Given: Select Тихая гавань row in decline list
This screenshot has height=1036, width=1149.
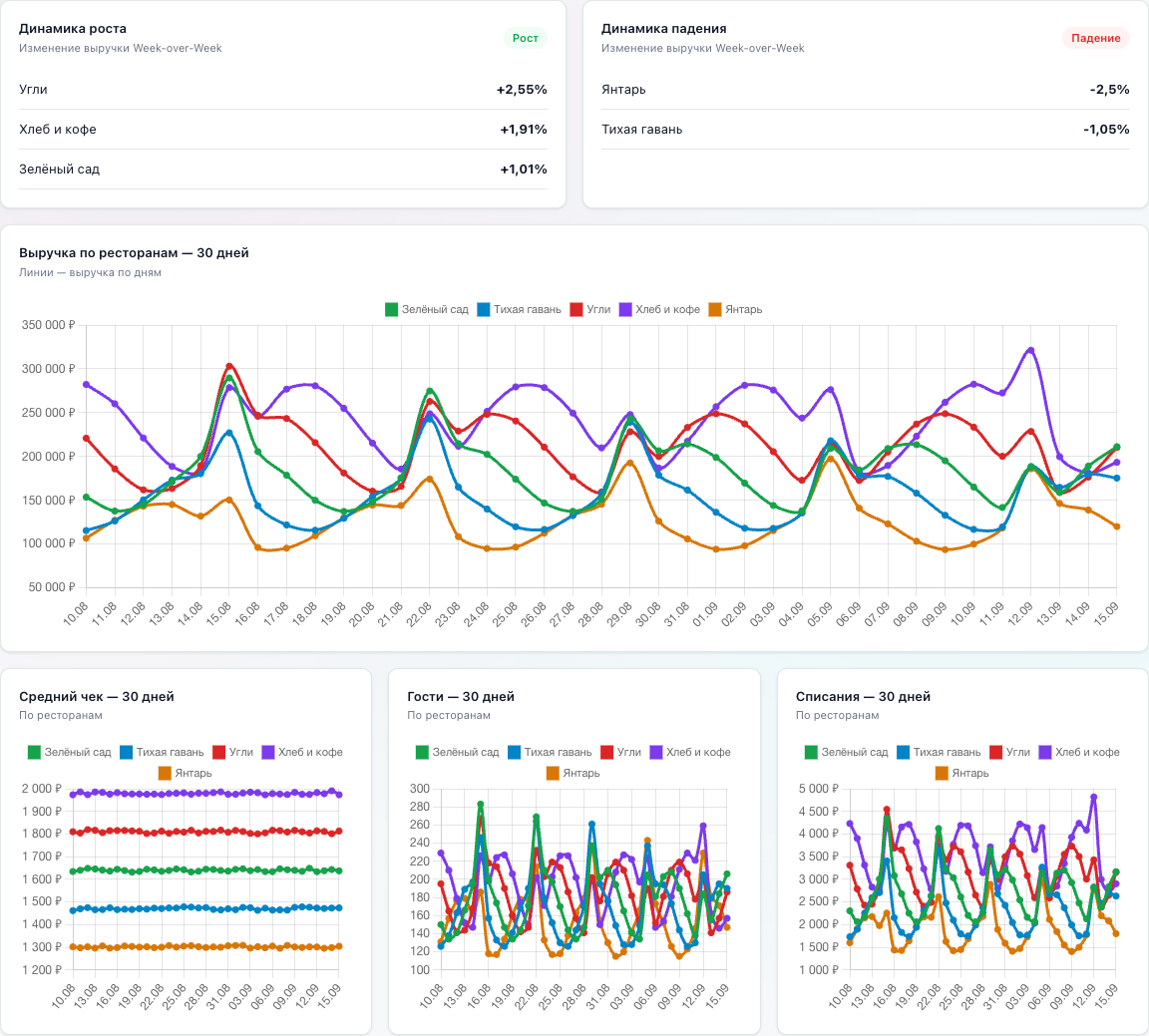Looking at the screenshot, I should click(x=866, y=129).
